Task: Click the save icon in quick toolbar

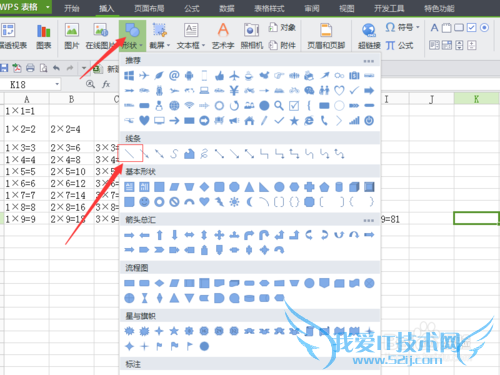Action: click(x=4, y=68)
